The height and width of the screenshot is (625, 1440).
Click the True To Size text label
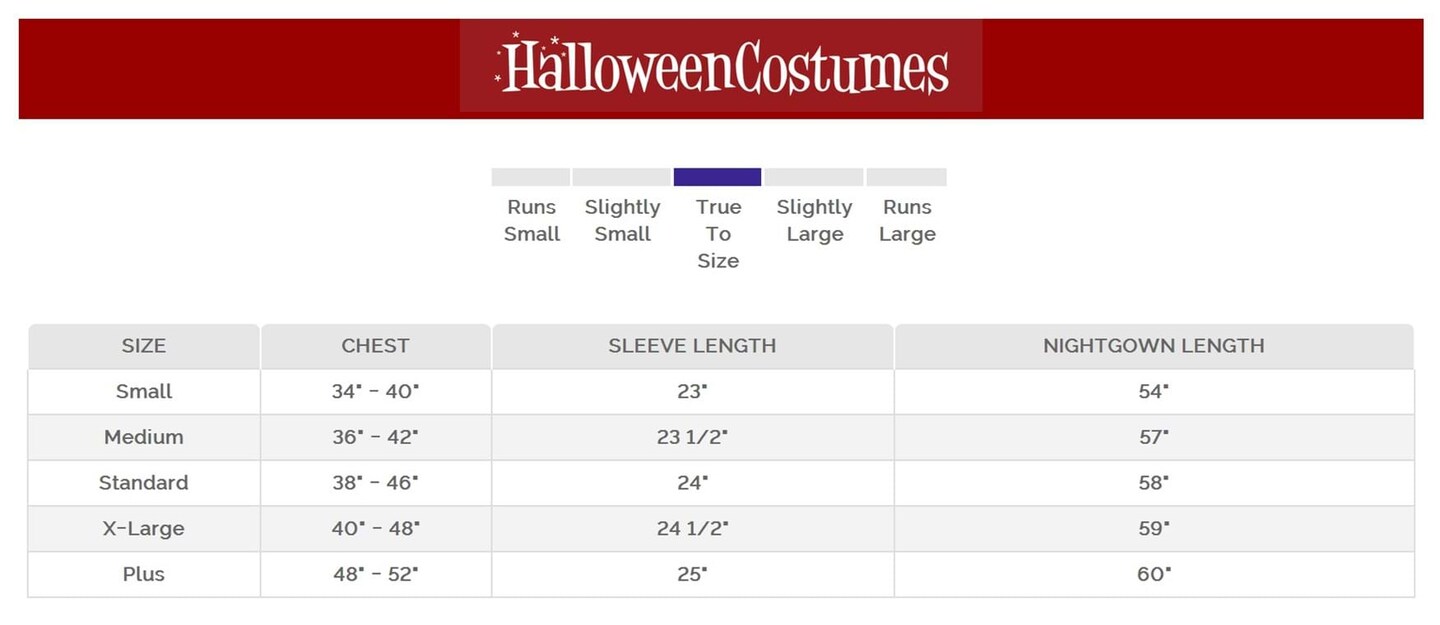coord(718,233)
